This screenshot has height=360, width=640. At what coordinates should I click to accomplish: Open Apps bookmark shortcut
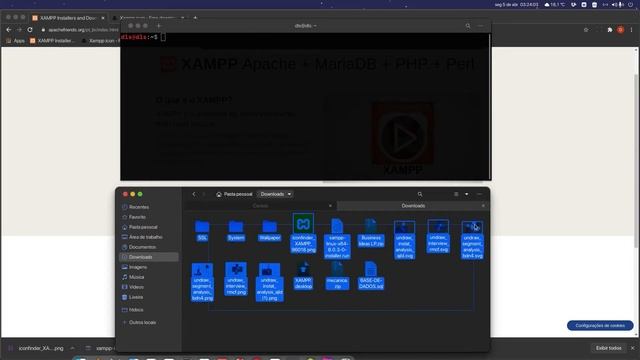[x=16, y=41]
